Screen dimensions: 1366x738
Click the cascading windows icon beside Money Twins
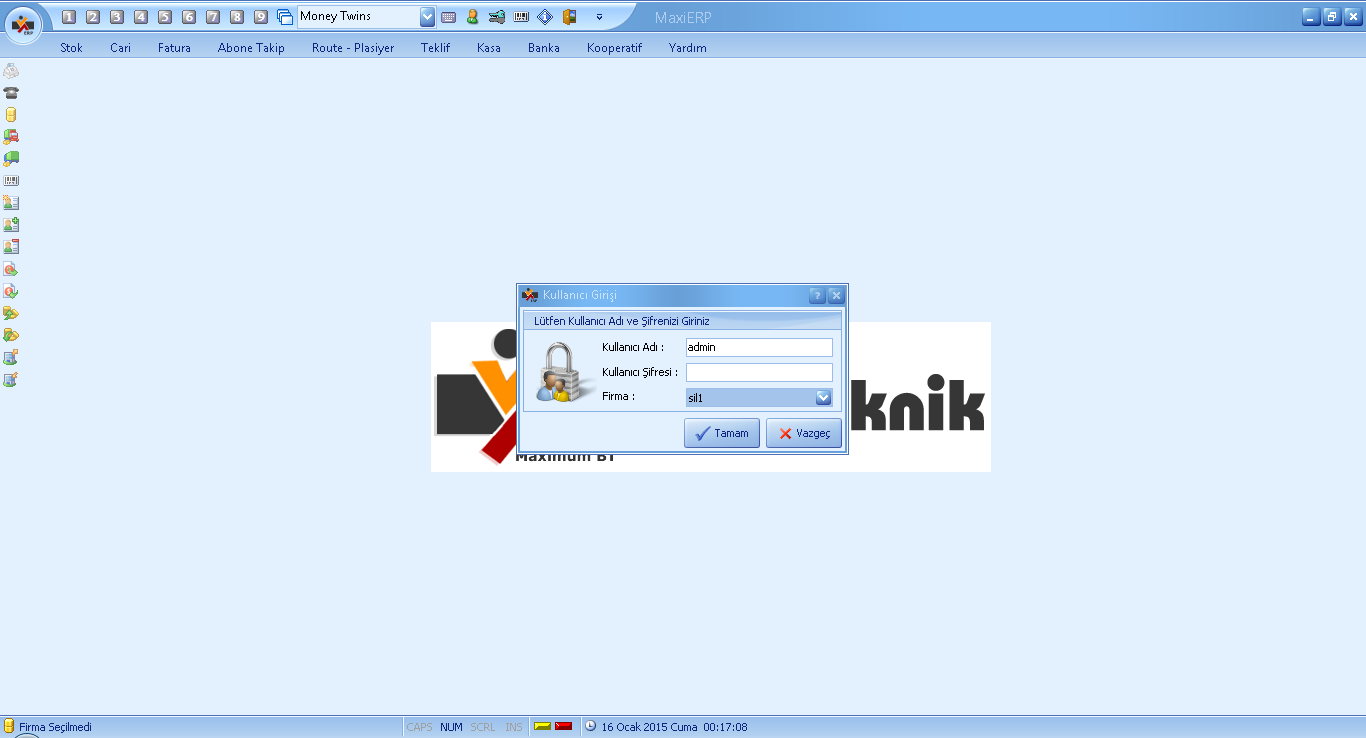[285, 17]
